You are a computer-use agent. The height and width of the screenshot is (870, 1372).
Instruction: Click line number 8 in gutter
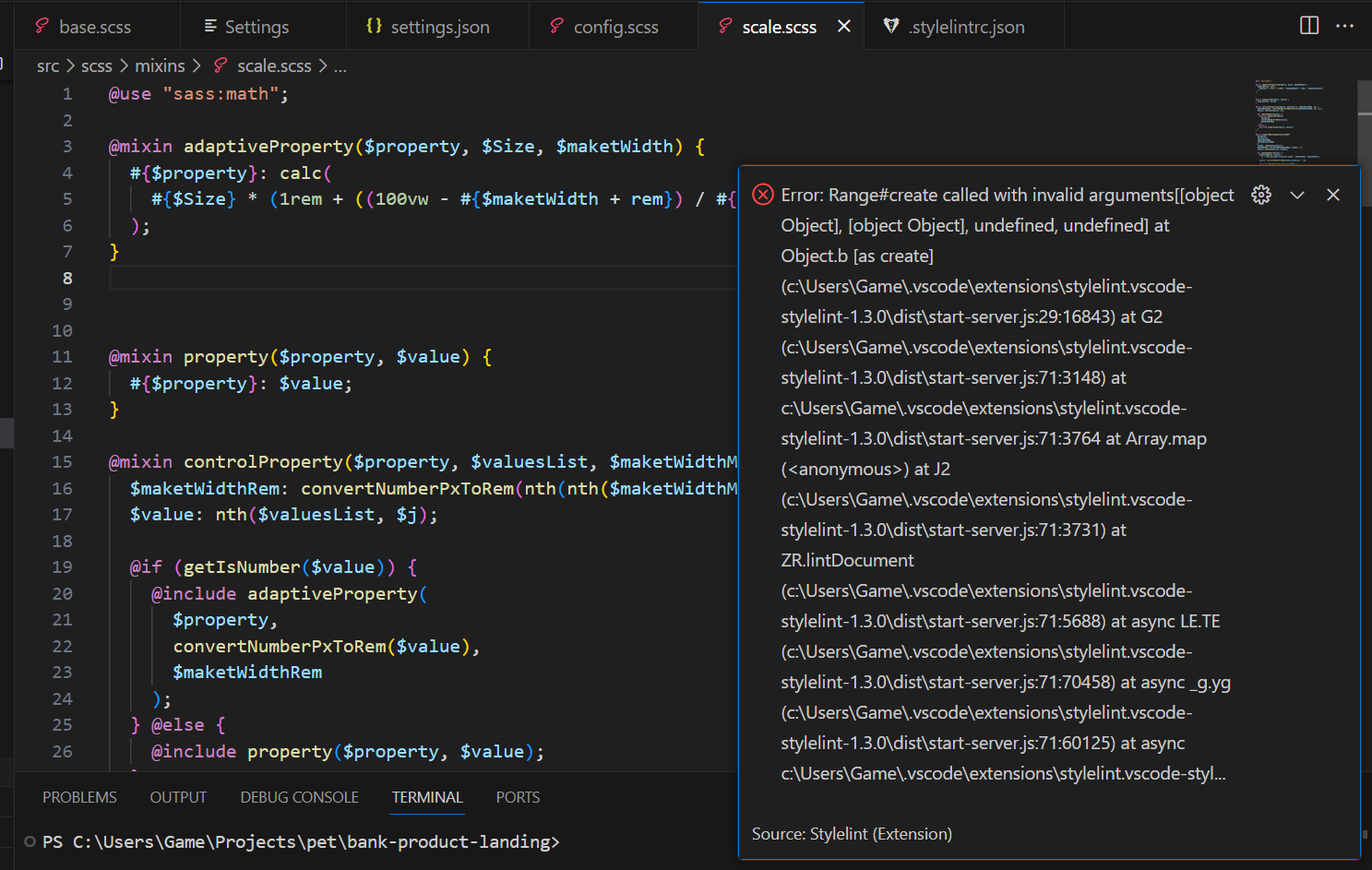pyautogui.click(x=67, y=278)
